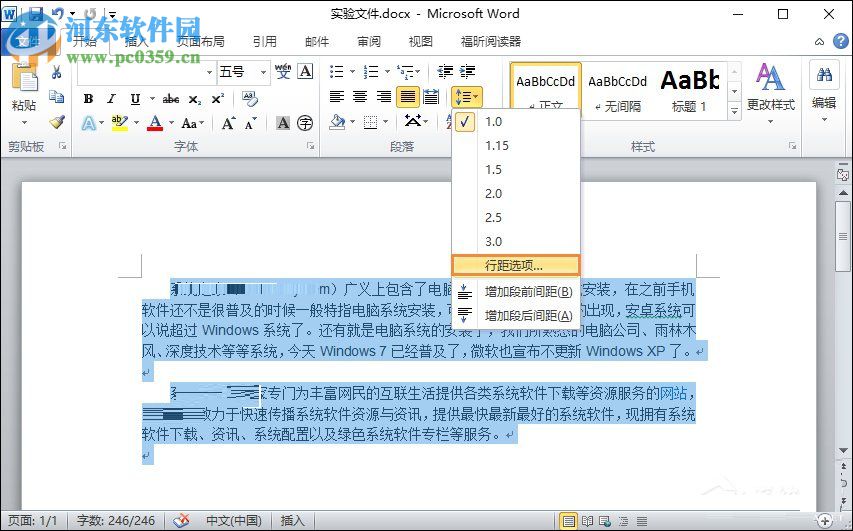Image resolution: width=853 pixels, height=531 pixels.
Task: Click the large Paste (粘贴) icon
Action: pos(24,78)
